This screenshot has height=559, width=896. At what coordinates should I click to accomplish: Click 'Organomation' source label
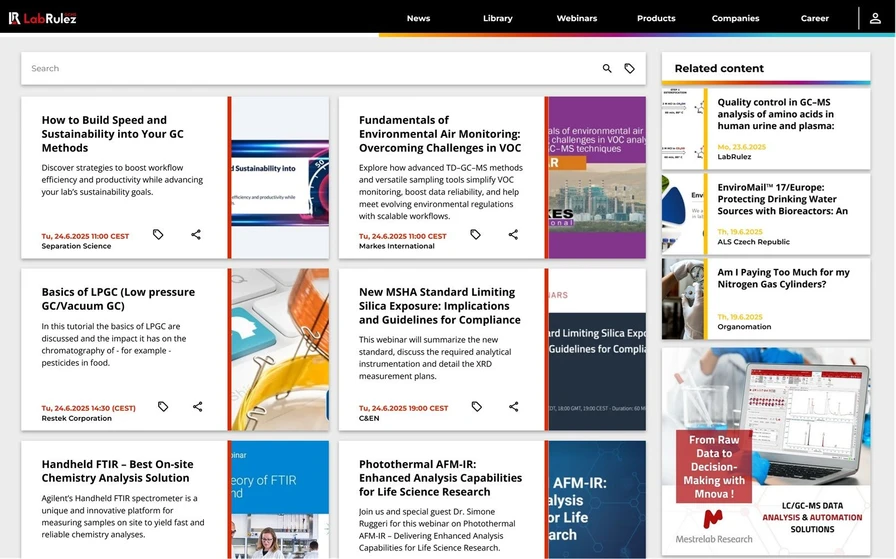click(x=744, y=327)
